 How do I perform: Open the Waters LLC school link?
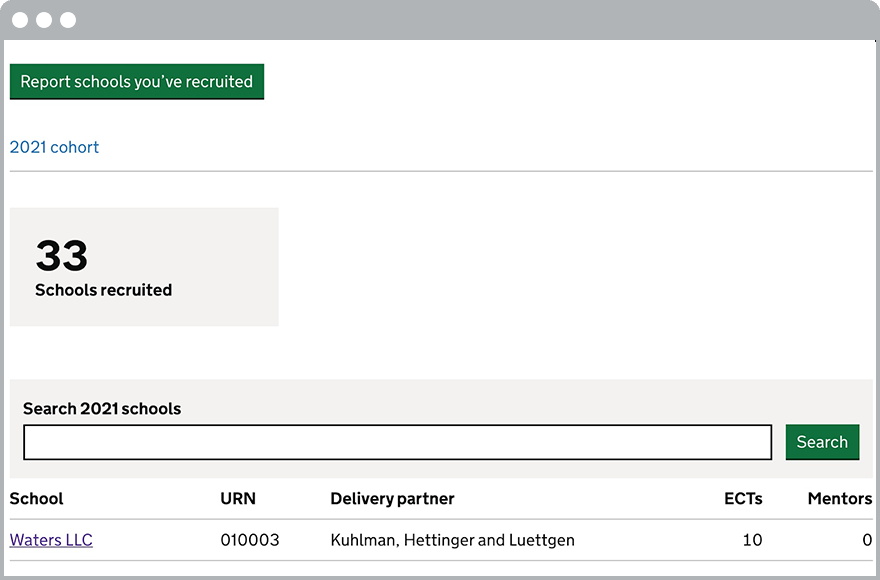51,540
